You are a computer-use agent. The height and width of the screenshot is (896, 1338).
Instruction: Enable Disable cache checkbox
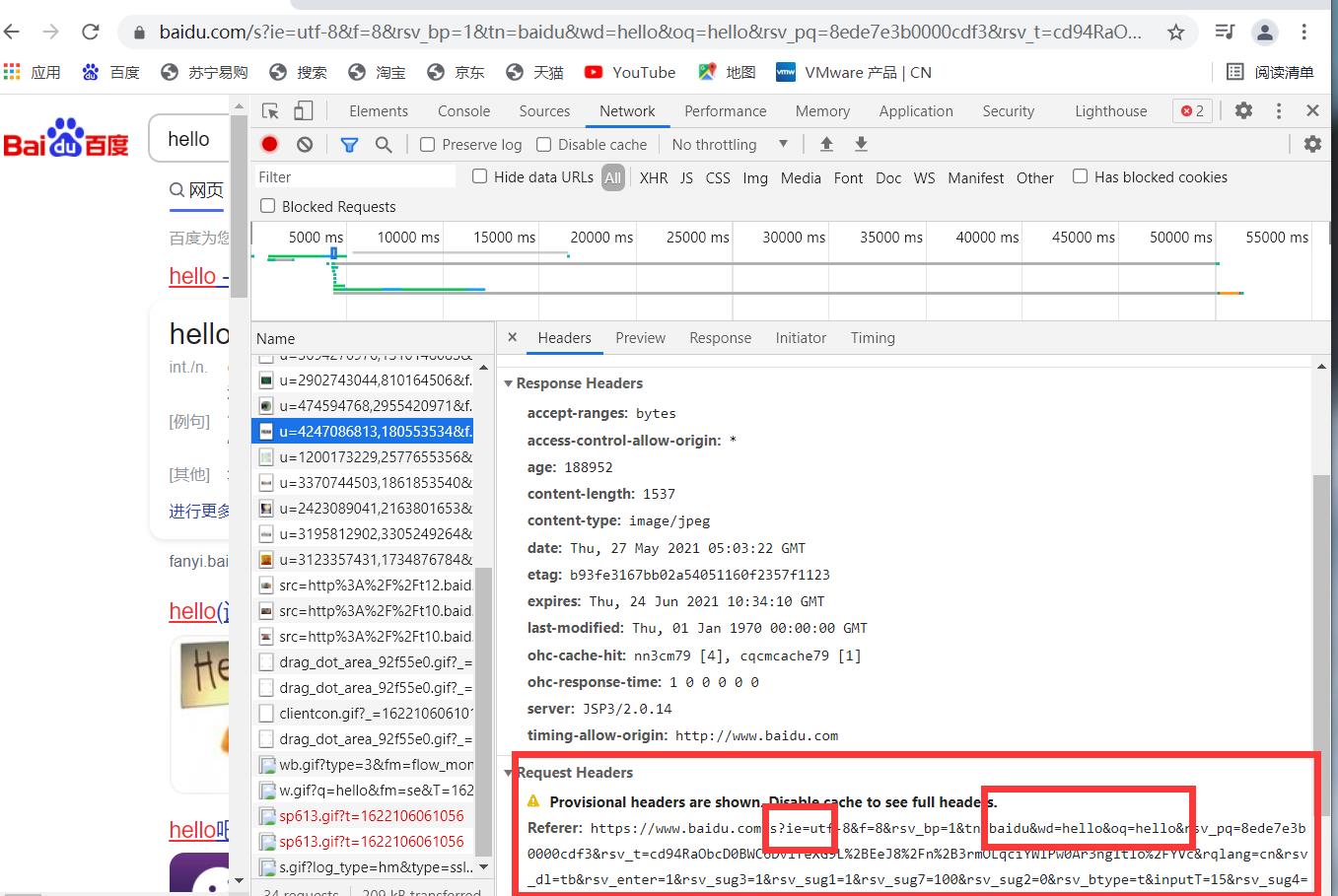[543, 144]
